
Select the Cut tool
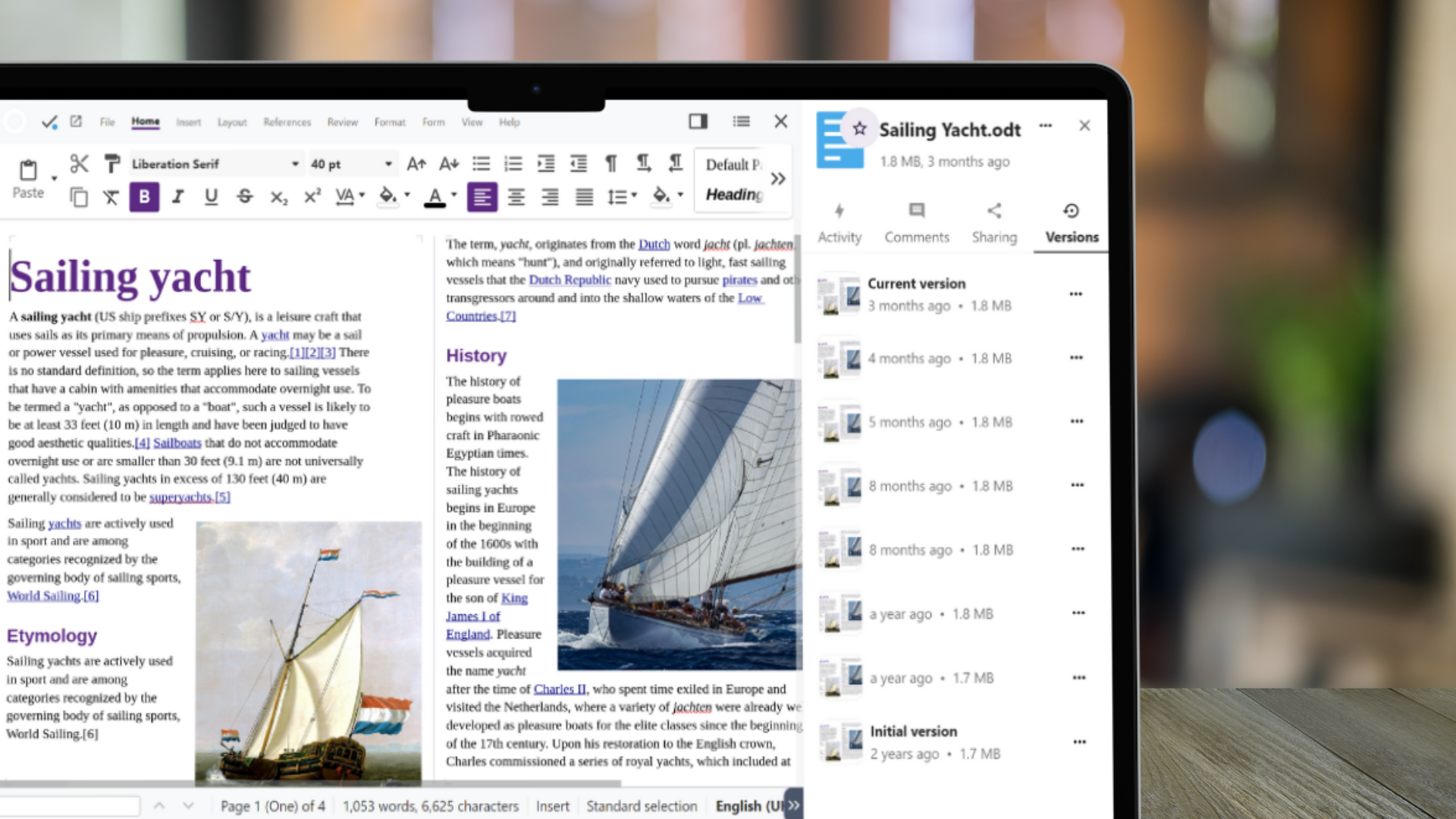79,163
